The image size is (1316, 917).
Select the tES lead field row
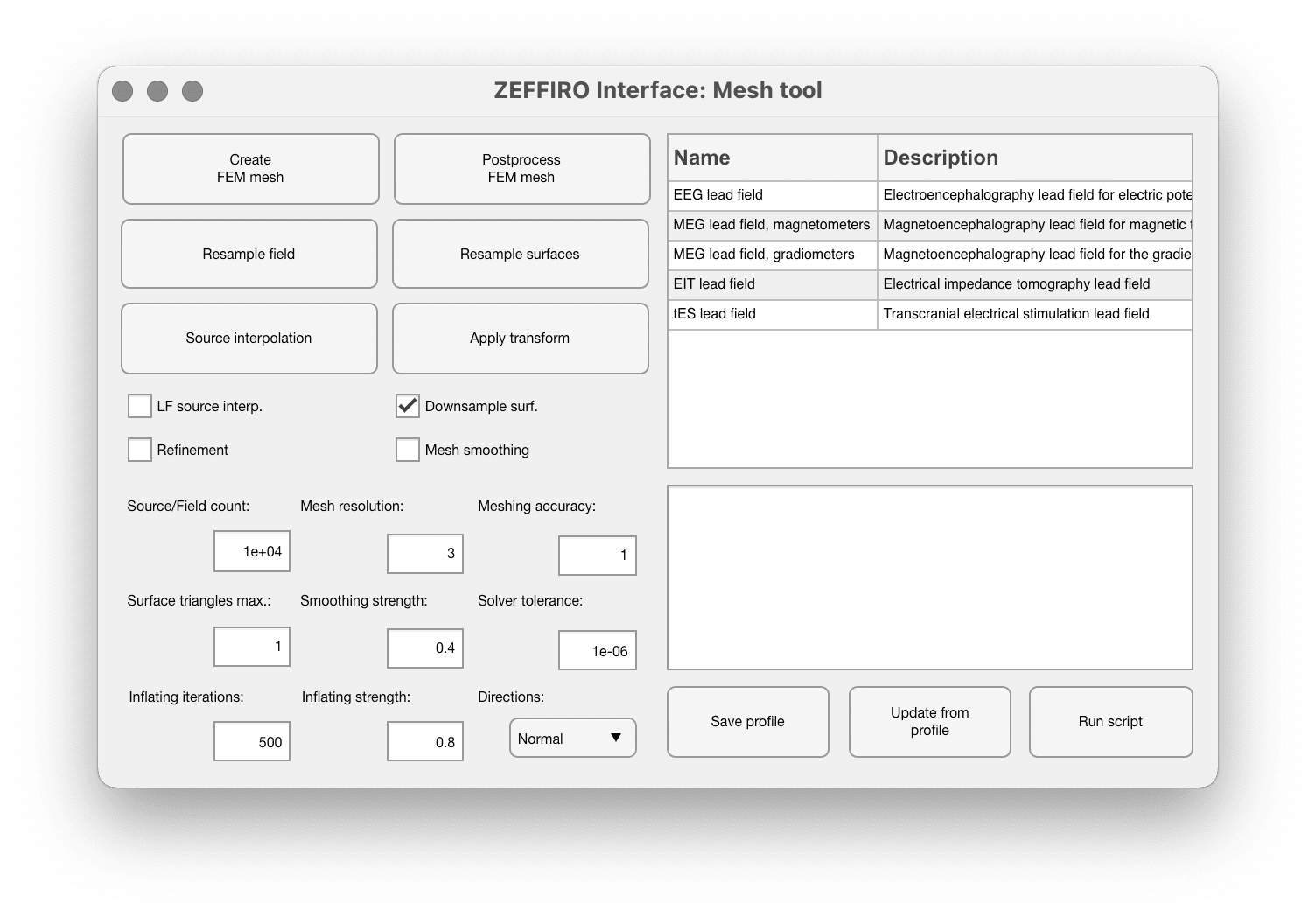point(930,314)
